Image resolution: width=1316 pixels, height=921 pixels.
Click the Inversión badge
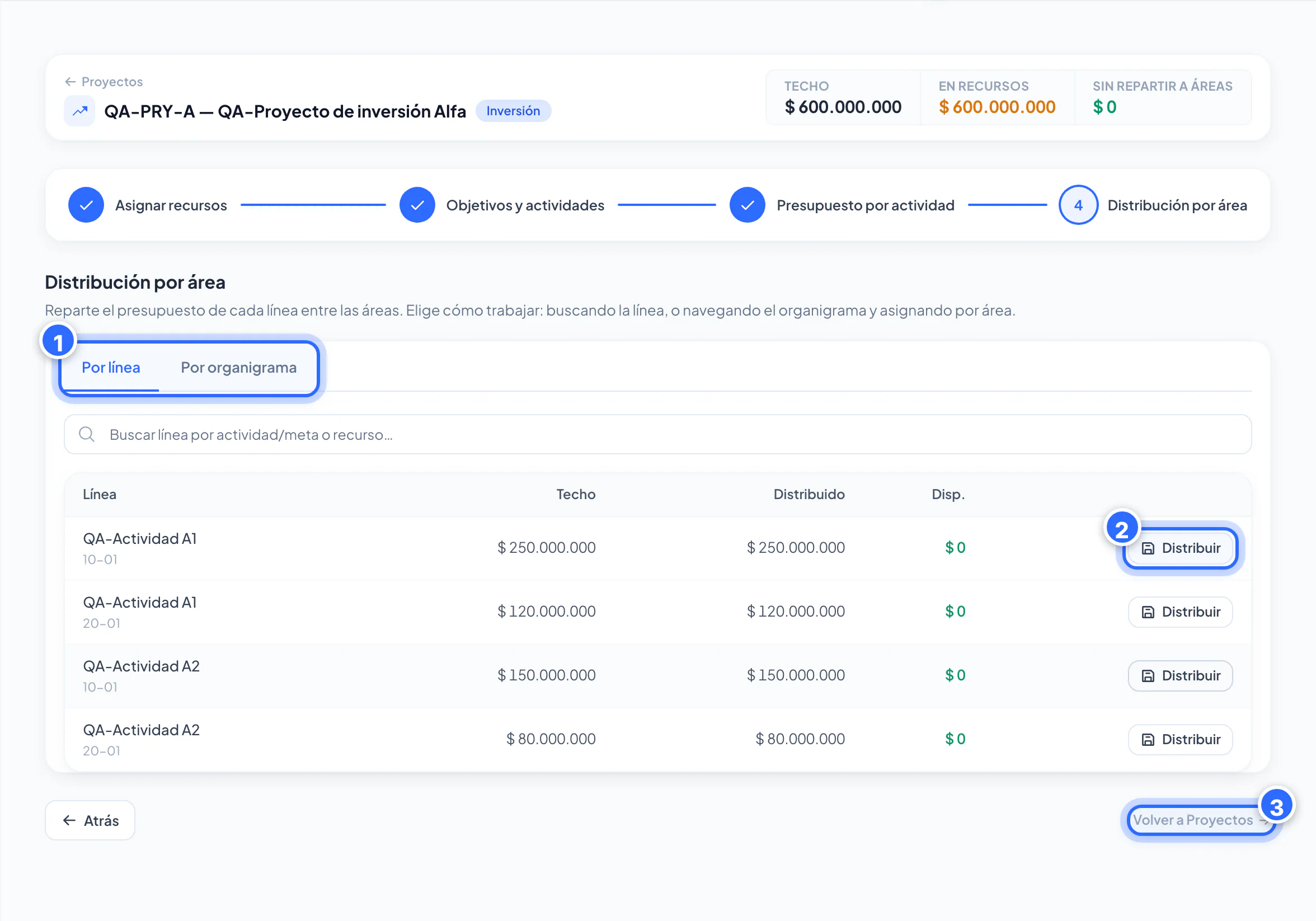pyautogui.click(x=513, y=111)
